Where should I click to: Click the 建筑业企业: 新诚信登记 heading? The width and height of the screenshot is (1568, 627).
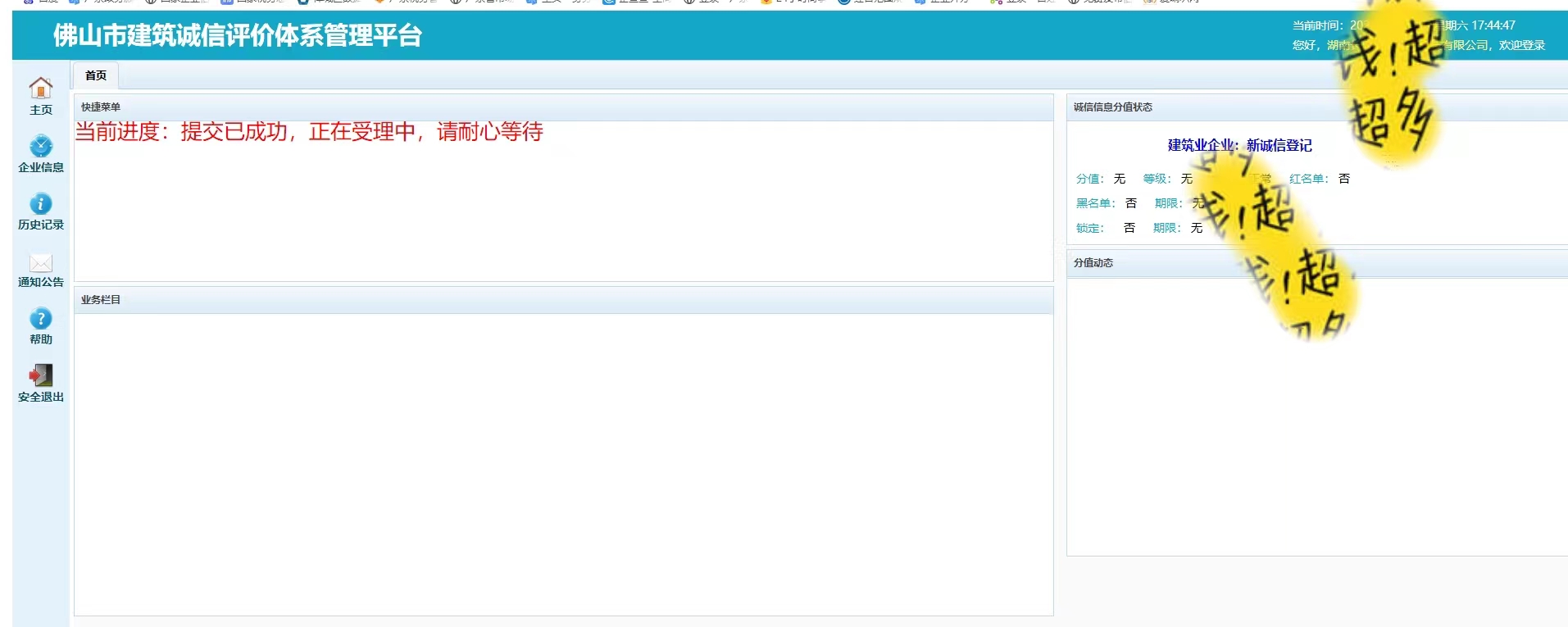click(1239, 145)
